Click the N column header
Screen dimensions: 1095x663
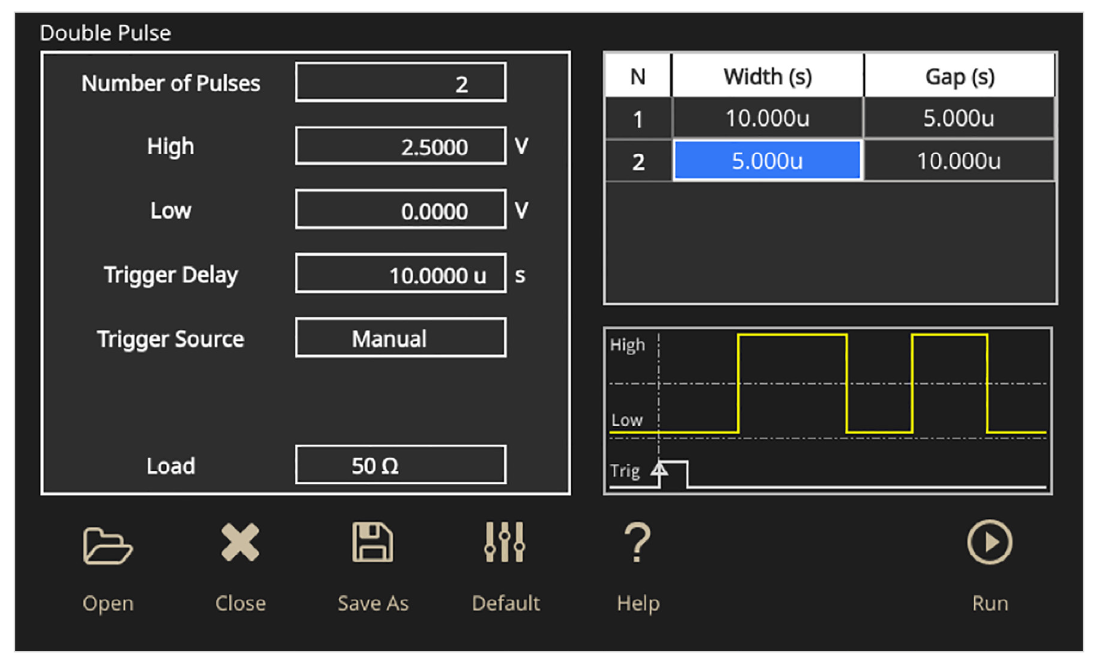(638, 75)
